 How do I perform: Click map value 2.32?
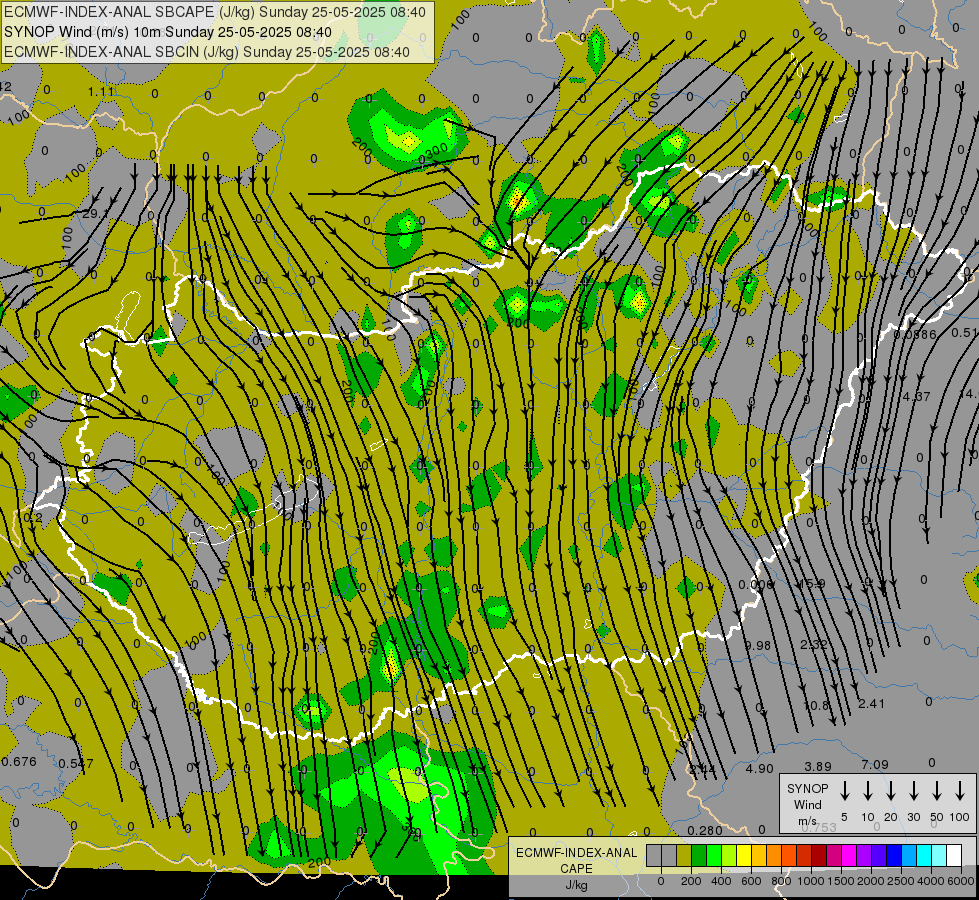coord(815,644)
